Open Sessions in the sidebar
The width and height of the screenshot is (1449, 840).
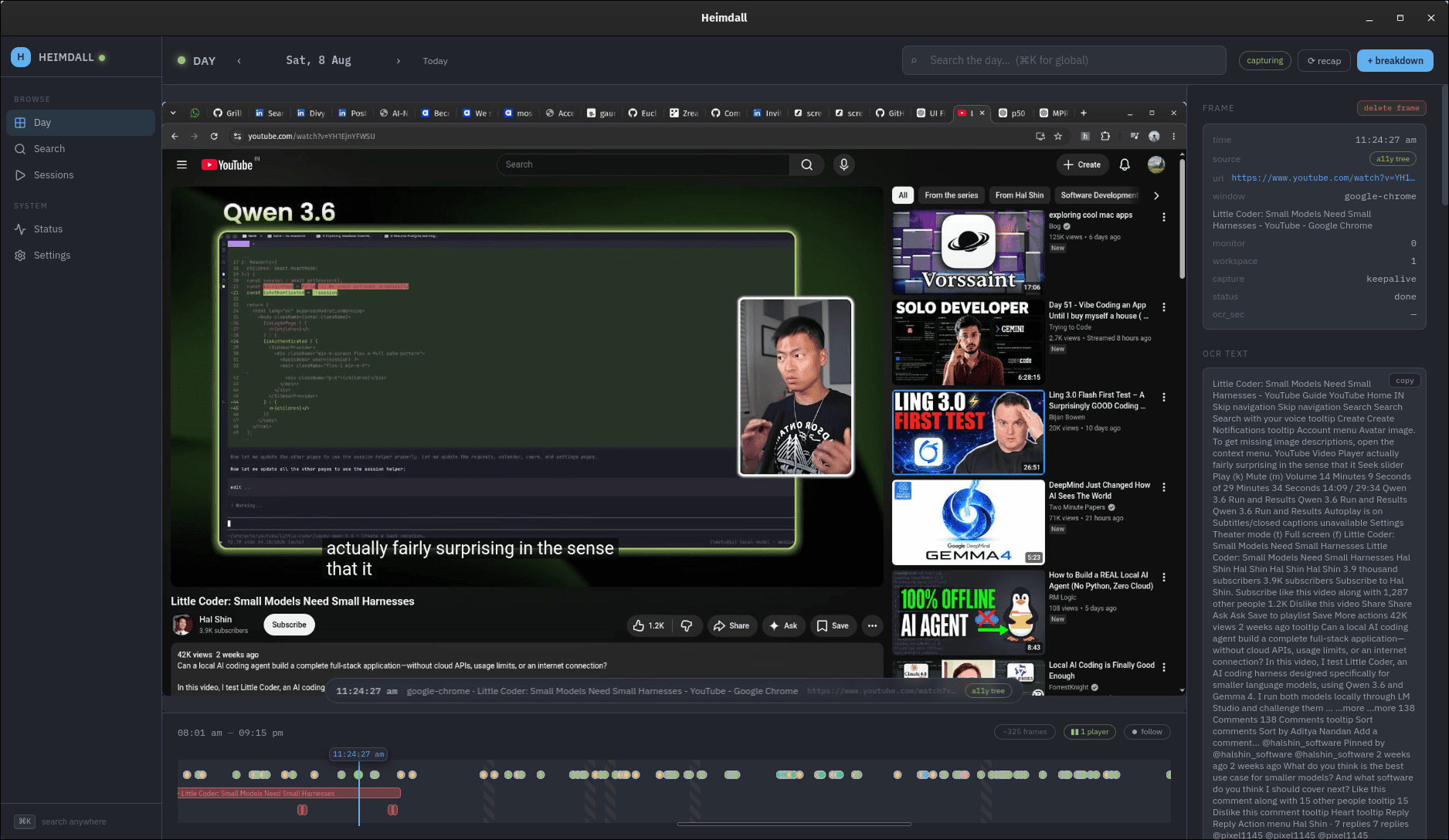point(81,175)
